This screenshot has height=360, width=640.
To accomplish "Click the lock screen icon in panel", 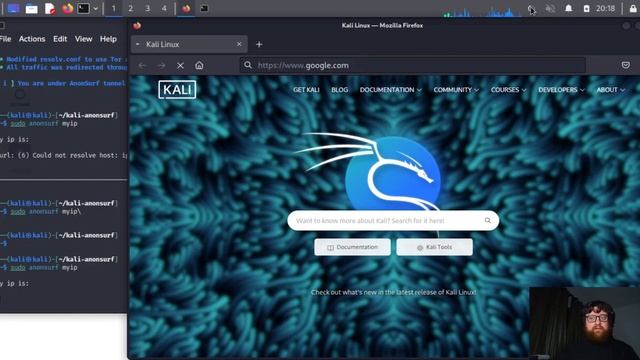I will tap(633, 9).
